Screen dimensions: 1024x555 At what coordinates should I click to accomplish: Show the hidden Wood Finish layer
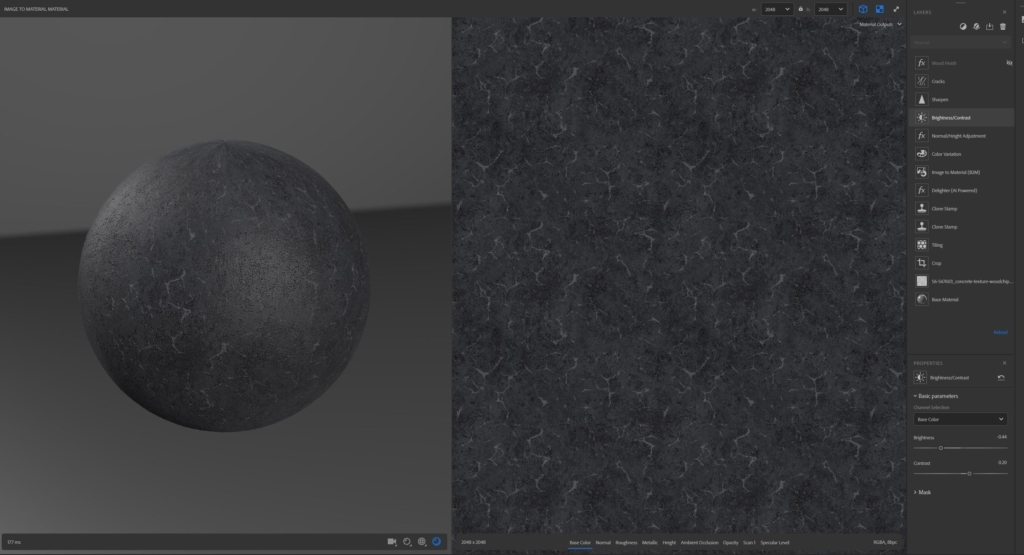point(1009,63)
